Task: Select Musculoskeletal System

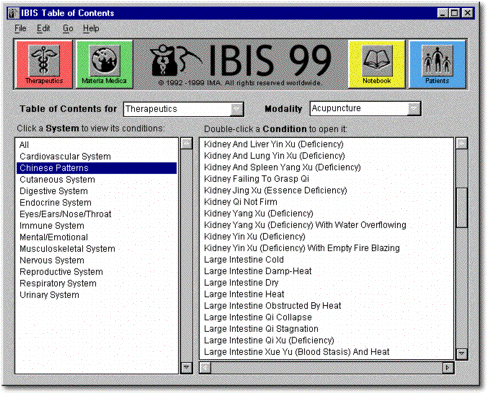Action: click(x=96, y=249)
